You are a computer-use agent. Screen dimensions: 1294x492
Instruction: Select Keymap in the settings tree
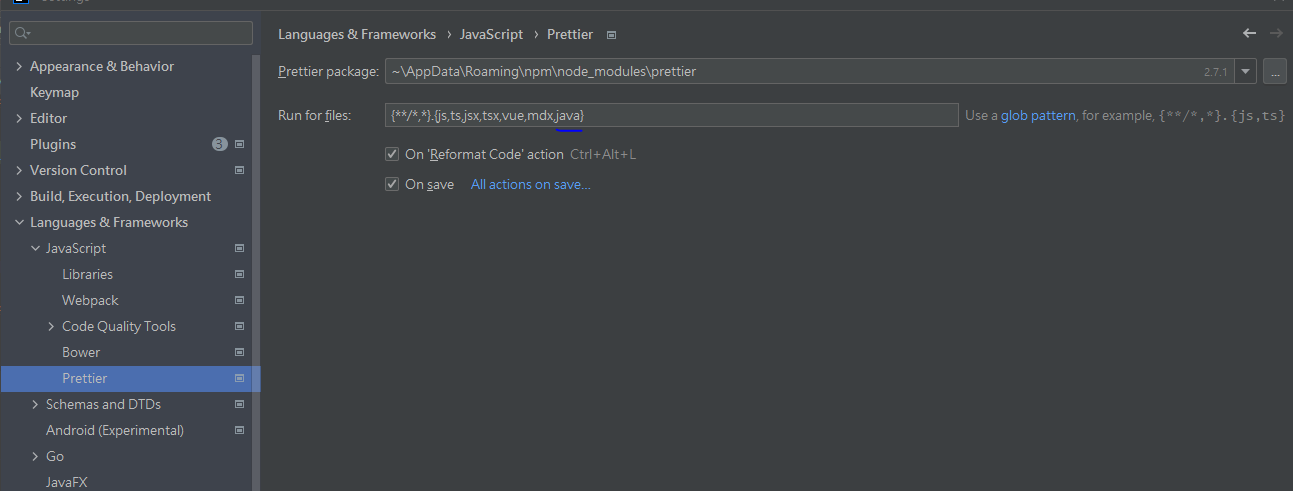click(x=54, y=92)
